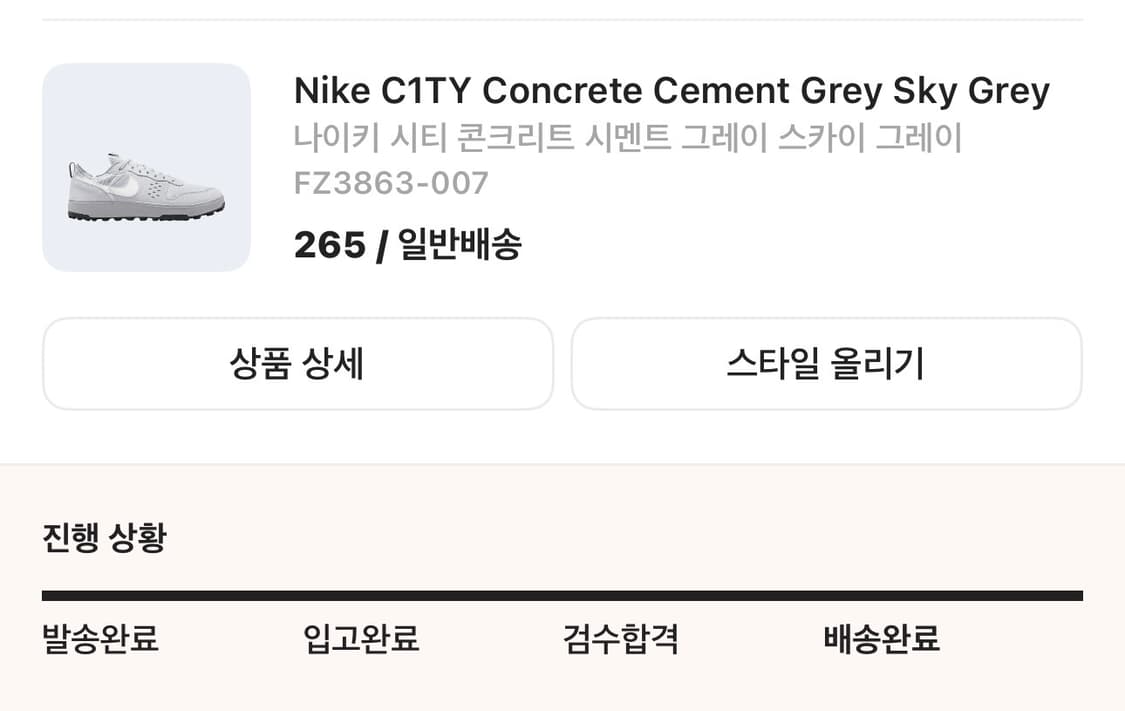Click the 진행 상황 section heading
The width and height of the screenshot is (1125, 711).
click(104, 537)
